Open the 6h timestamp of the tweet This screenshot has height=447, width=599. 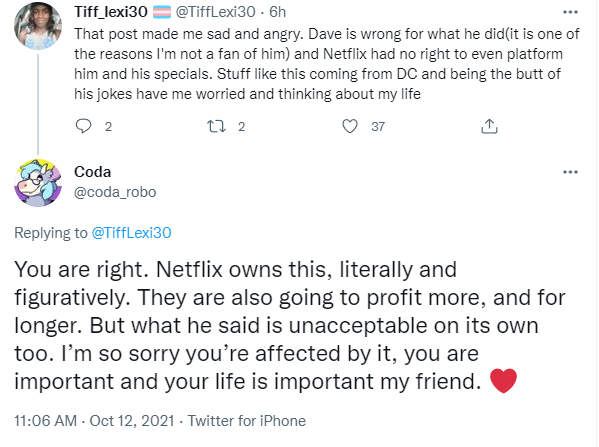pyautogui.click(x=277, y=12)
